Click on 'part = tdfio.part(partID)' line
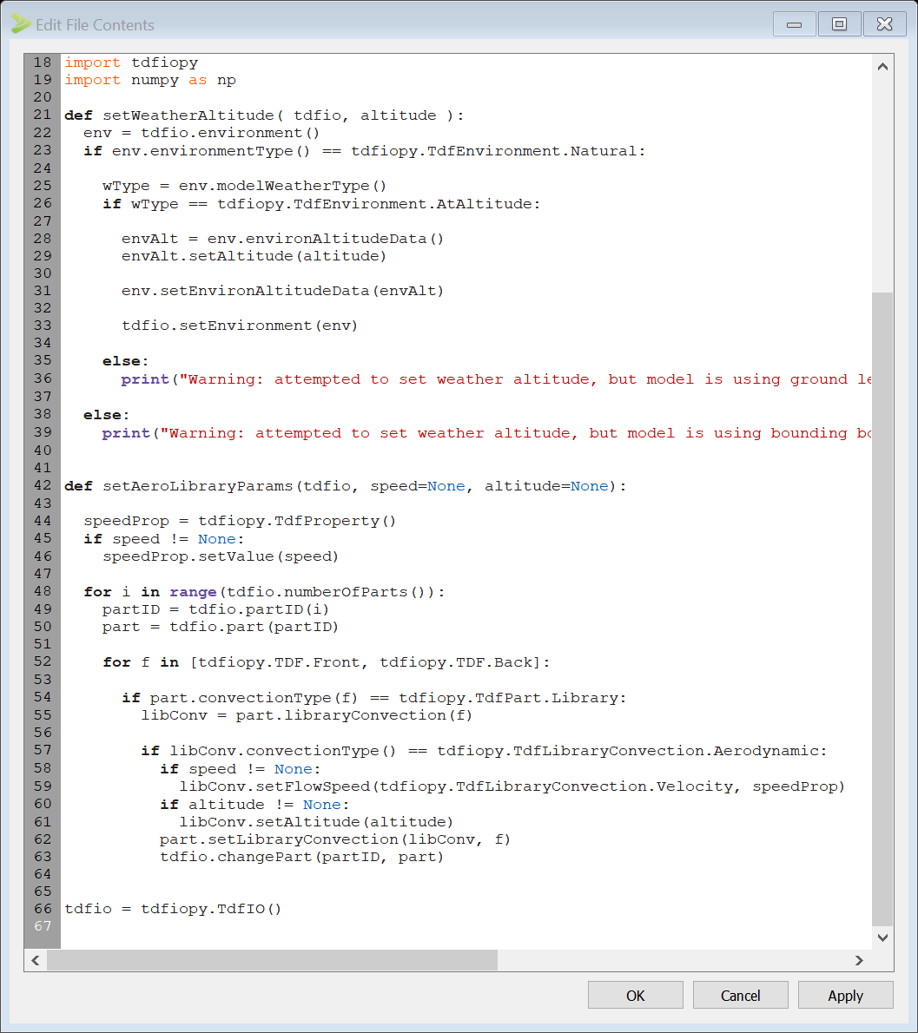 point(221,627)
